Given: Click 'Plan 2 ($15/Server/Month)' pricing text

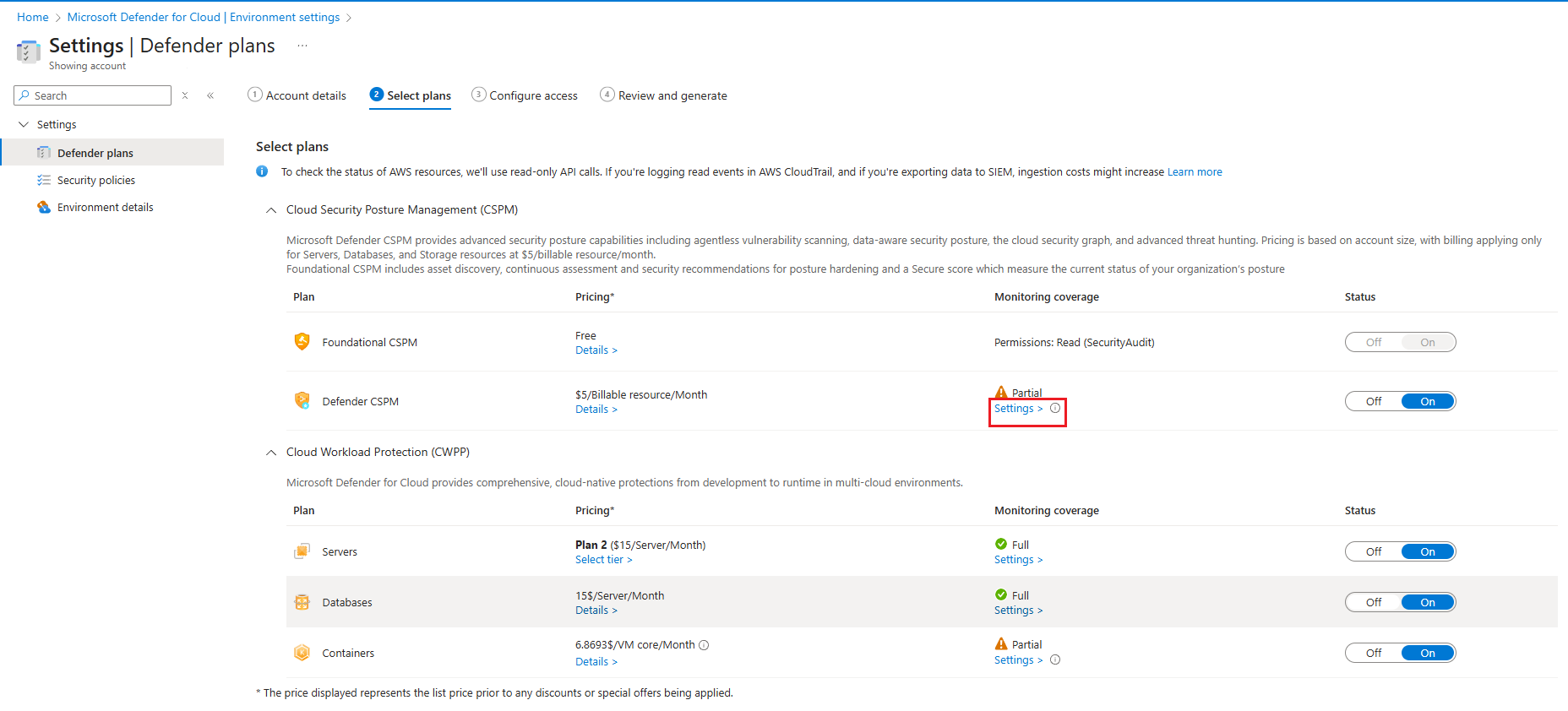Looking at the screenshot, I should coord(640,545).
